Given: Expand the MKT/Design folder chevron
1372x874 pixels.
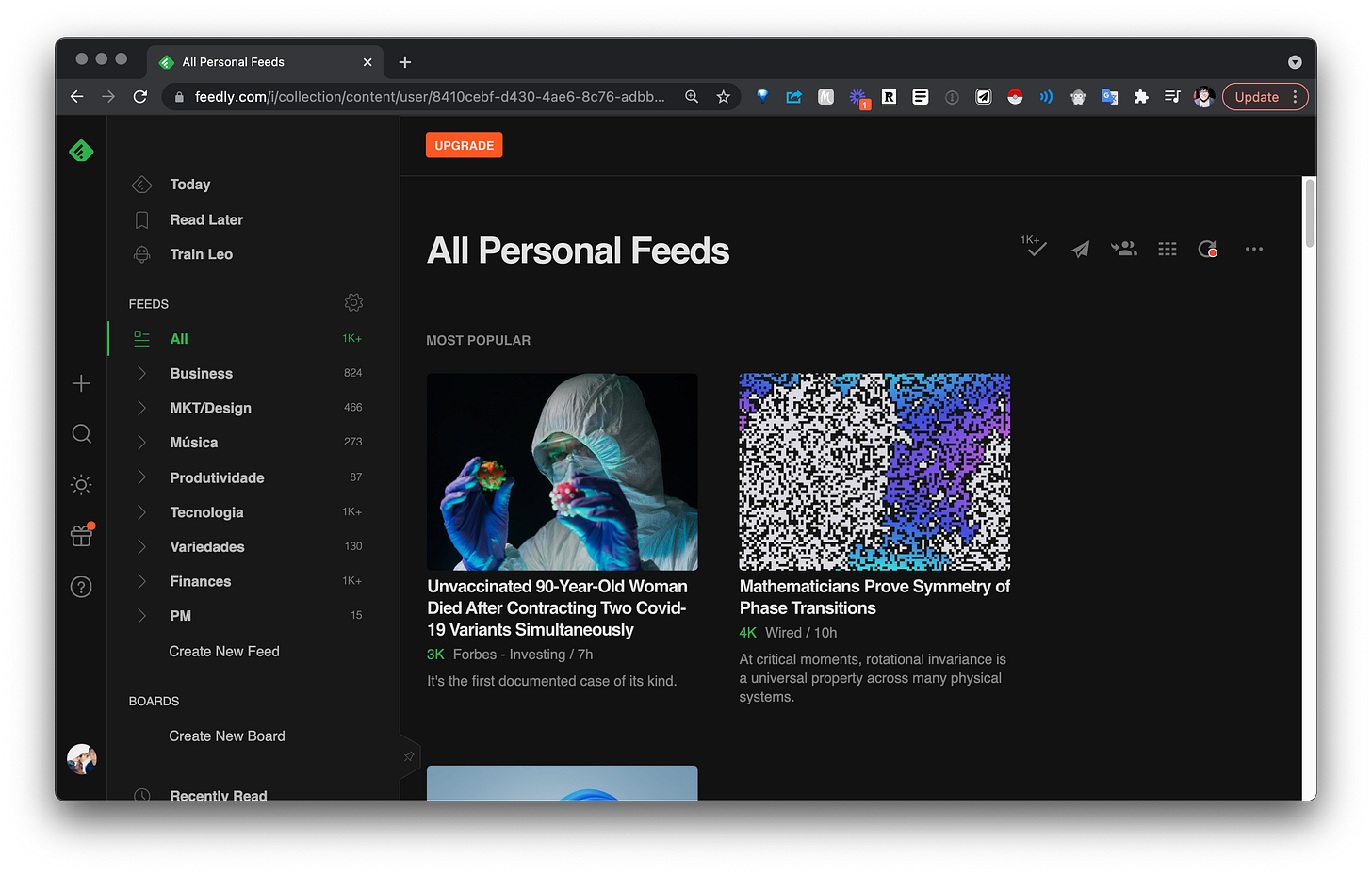Looking at the screenshot, I should click(x=141, y=408).
